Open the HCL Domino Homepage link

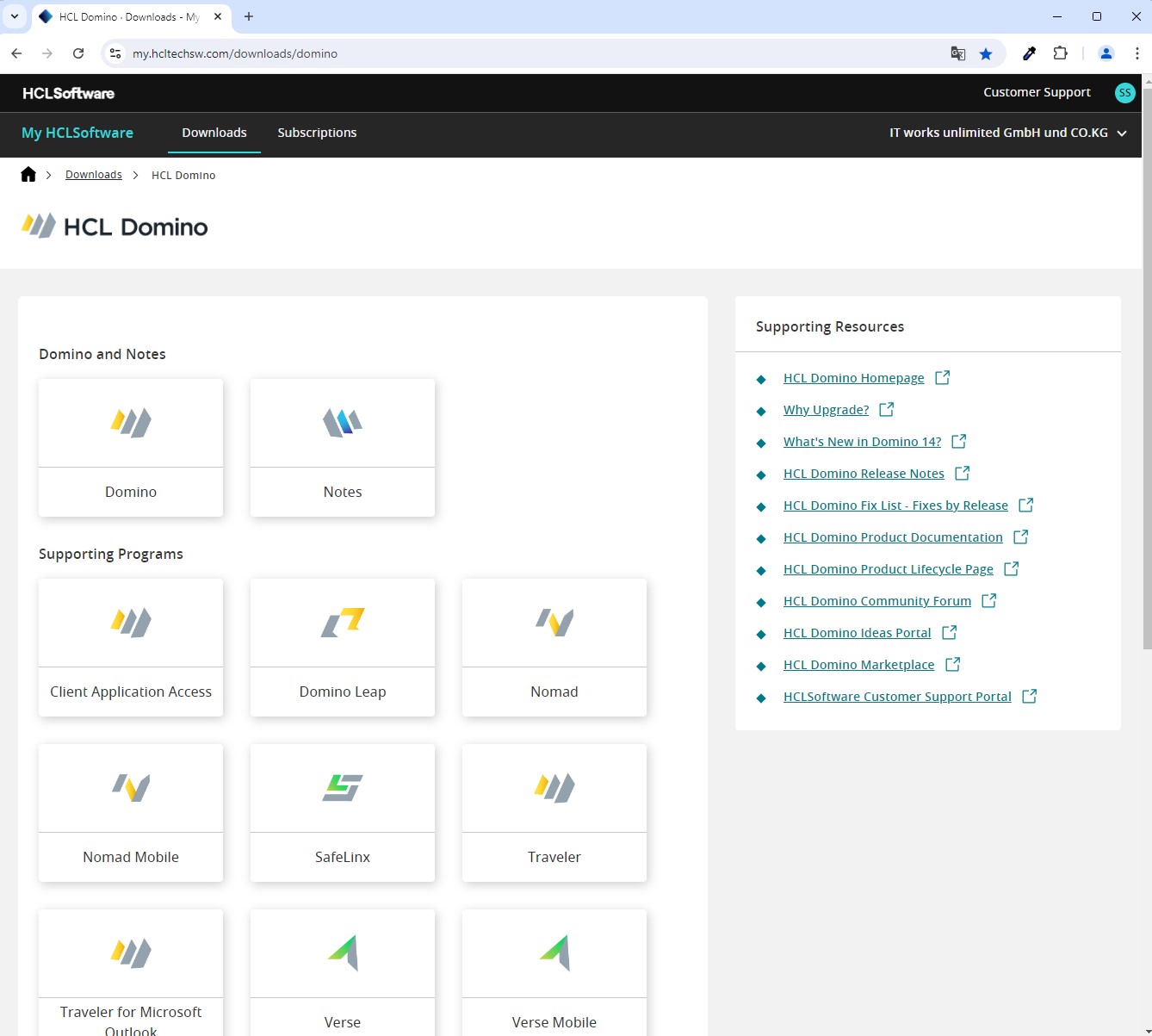tap(854, 378)
